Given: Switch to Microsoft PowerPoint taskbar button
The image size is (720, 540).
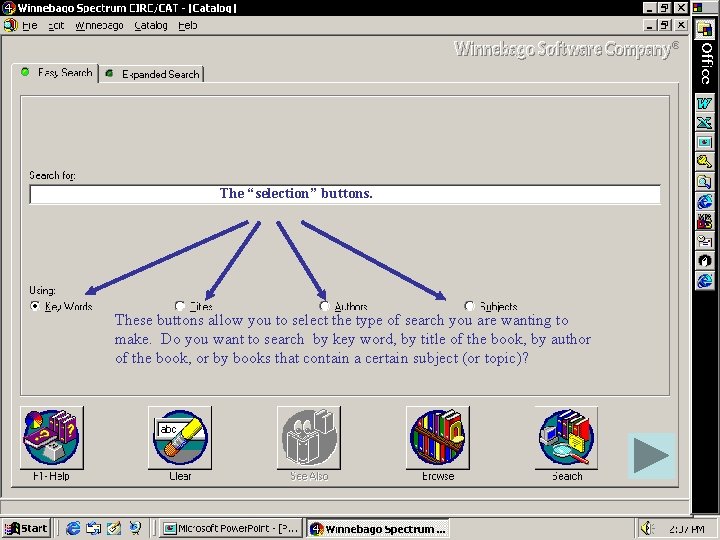Looking at the screenshot, I should pos(231,529).
